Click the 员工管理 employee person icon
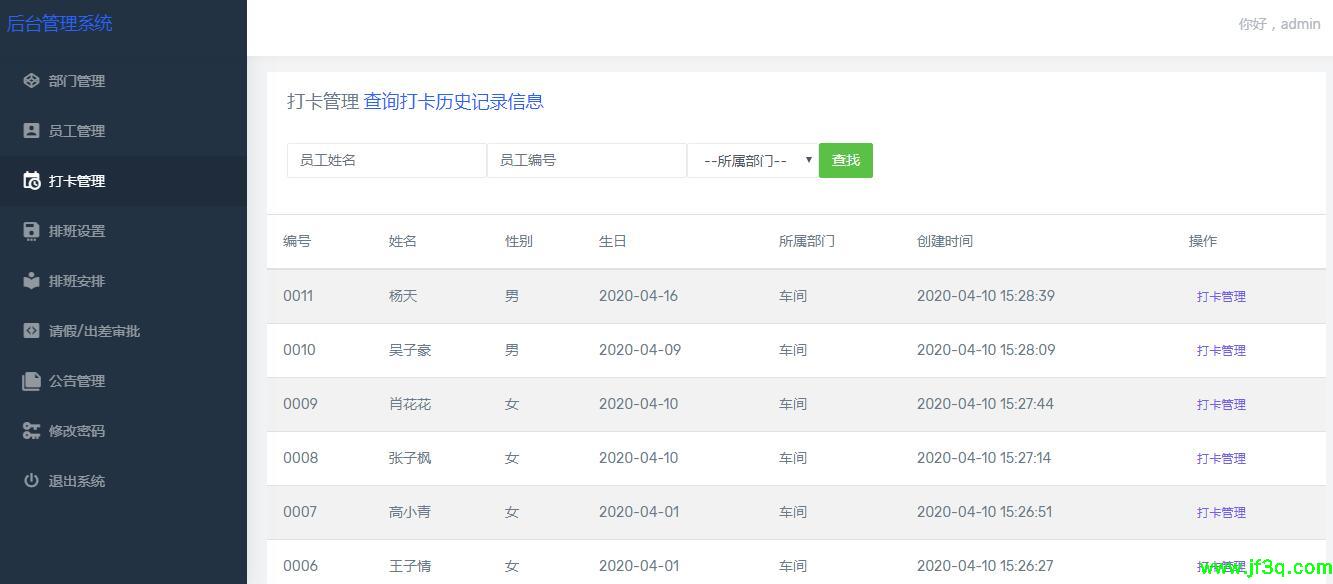The image size is (1333, 584). click(x=31, y=131)
